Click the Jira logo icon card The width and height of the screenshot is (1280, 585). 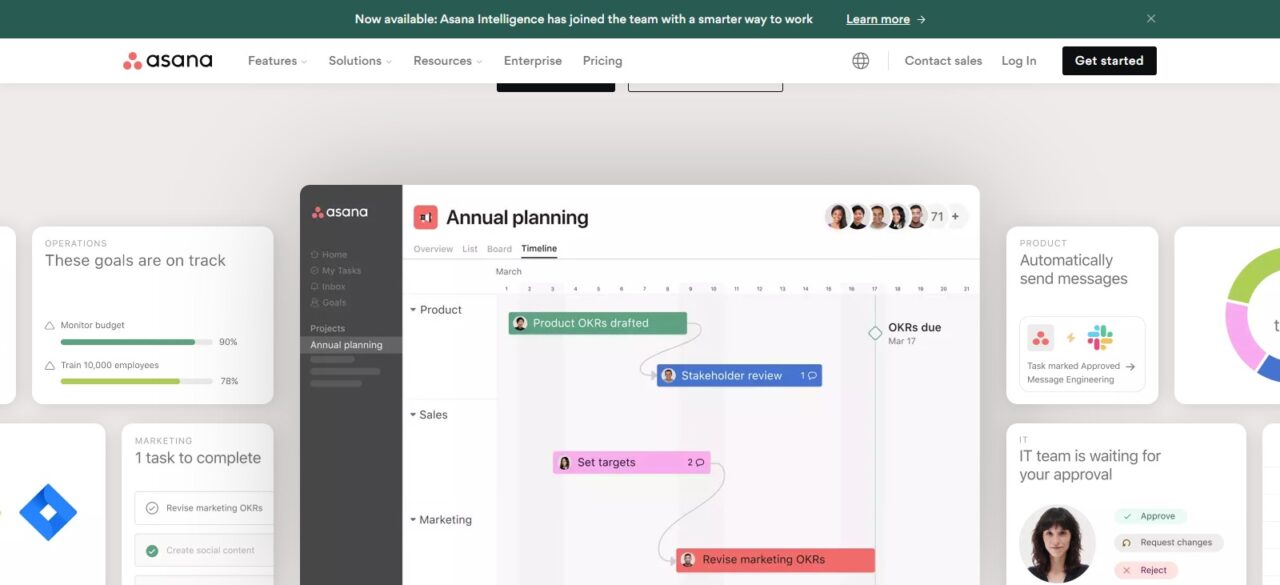coord(48,511)
